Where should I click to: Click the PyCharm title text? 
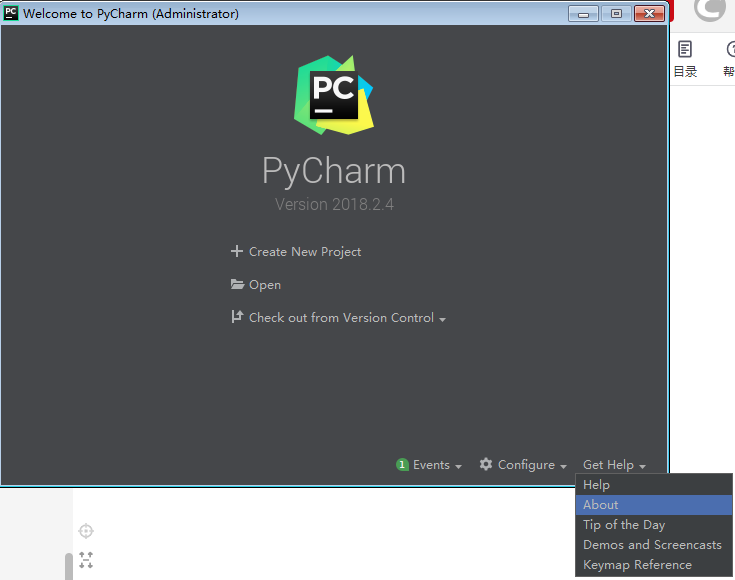point(333,171)
